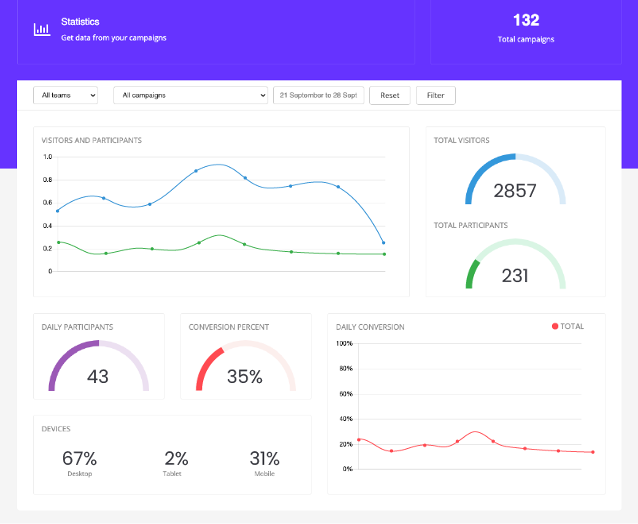Click the purple Daily Participants gauge arc
Screen dimensions: 638x524
62,358
